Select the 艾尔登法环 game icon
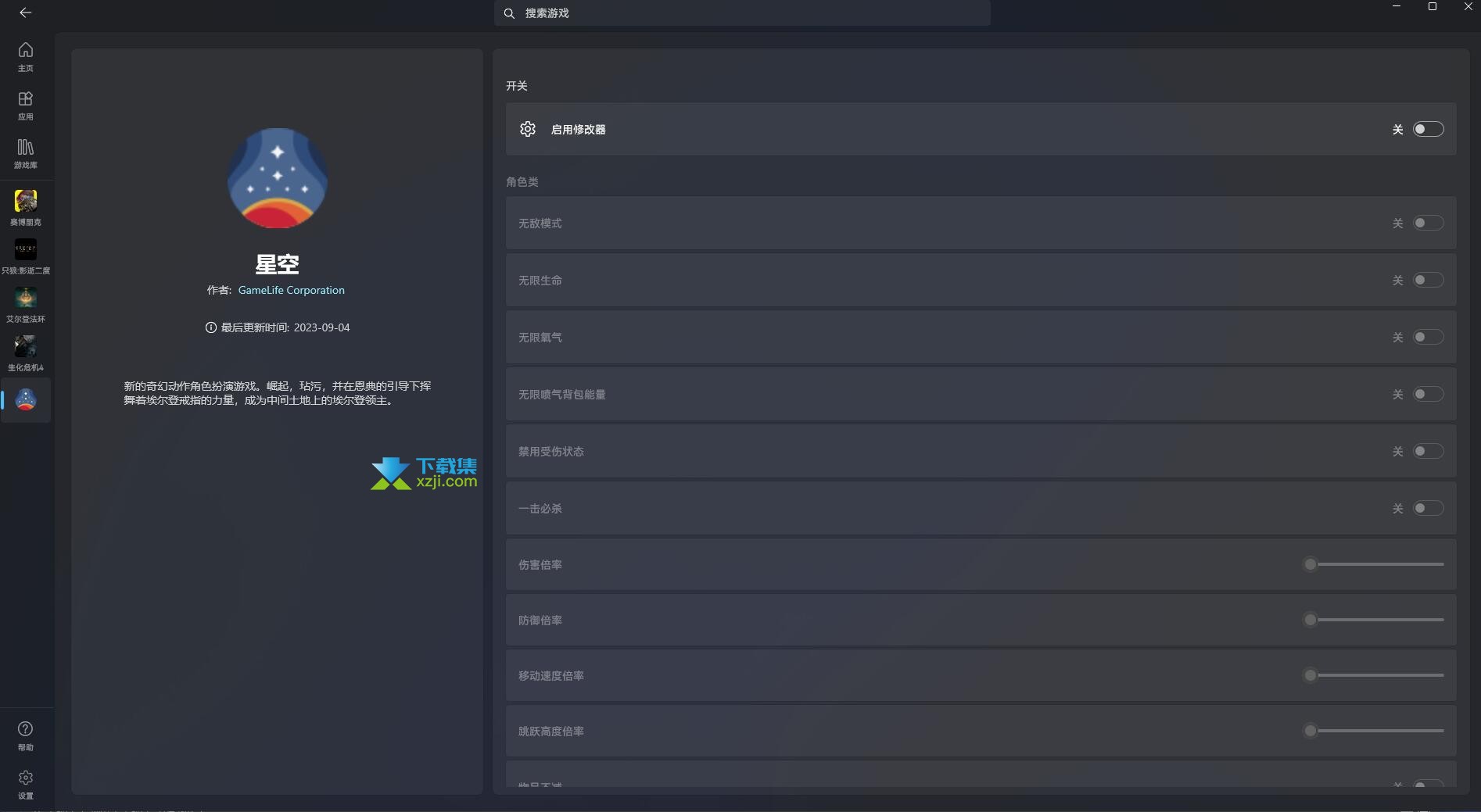1481x812 pixels. point(26,298)
